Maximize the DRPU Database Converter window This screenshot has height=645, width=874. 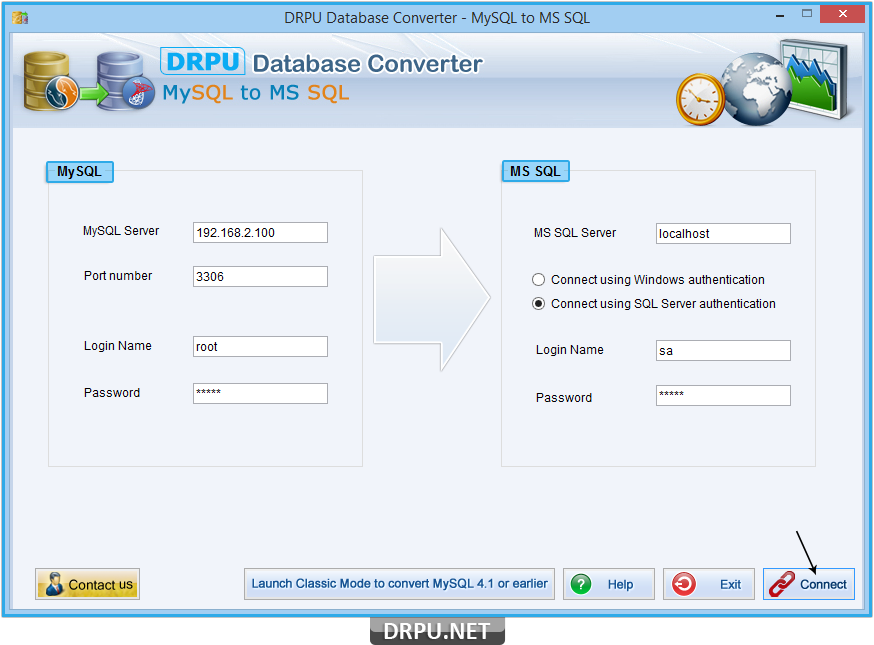(x=807, y=13)
